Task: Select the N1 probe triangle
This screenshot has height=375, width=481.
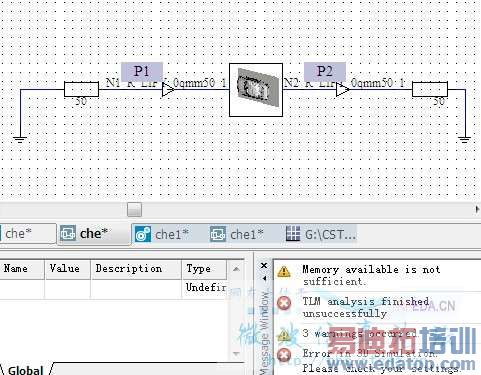Action: coord(168,90)
